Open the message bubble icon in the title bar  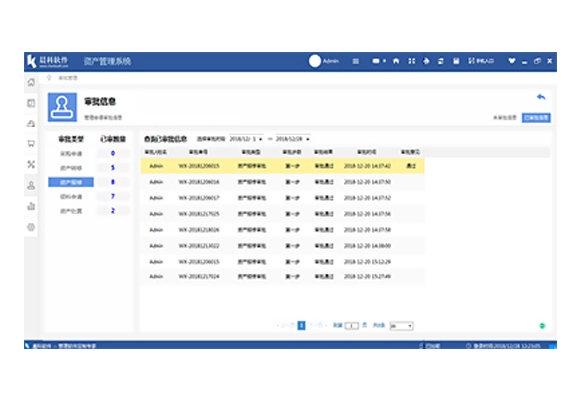376,61
